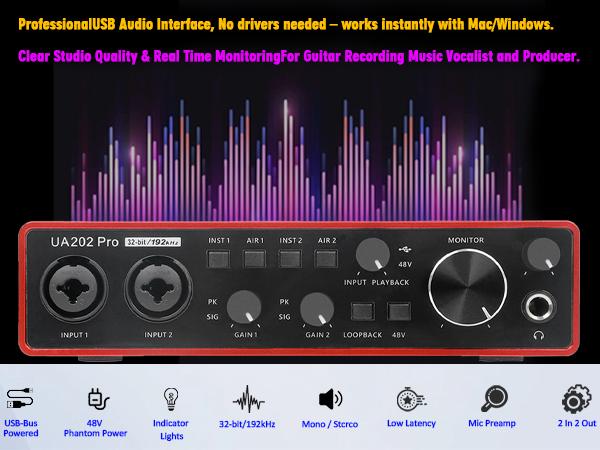Click the INPUT PLAYBACK mix knob
600x450 pixels.
coord(373,255)
